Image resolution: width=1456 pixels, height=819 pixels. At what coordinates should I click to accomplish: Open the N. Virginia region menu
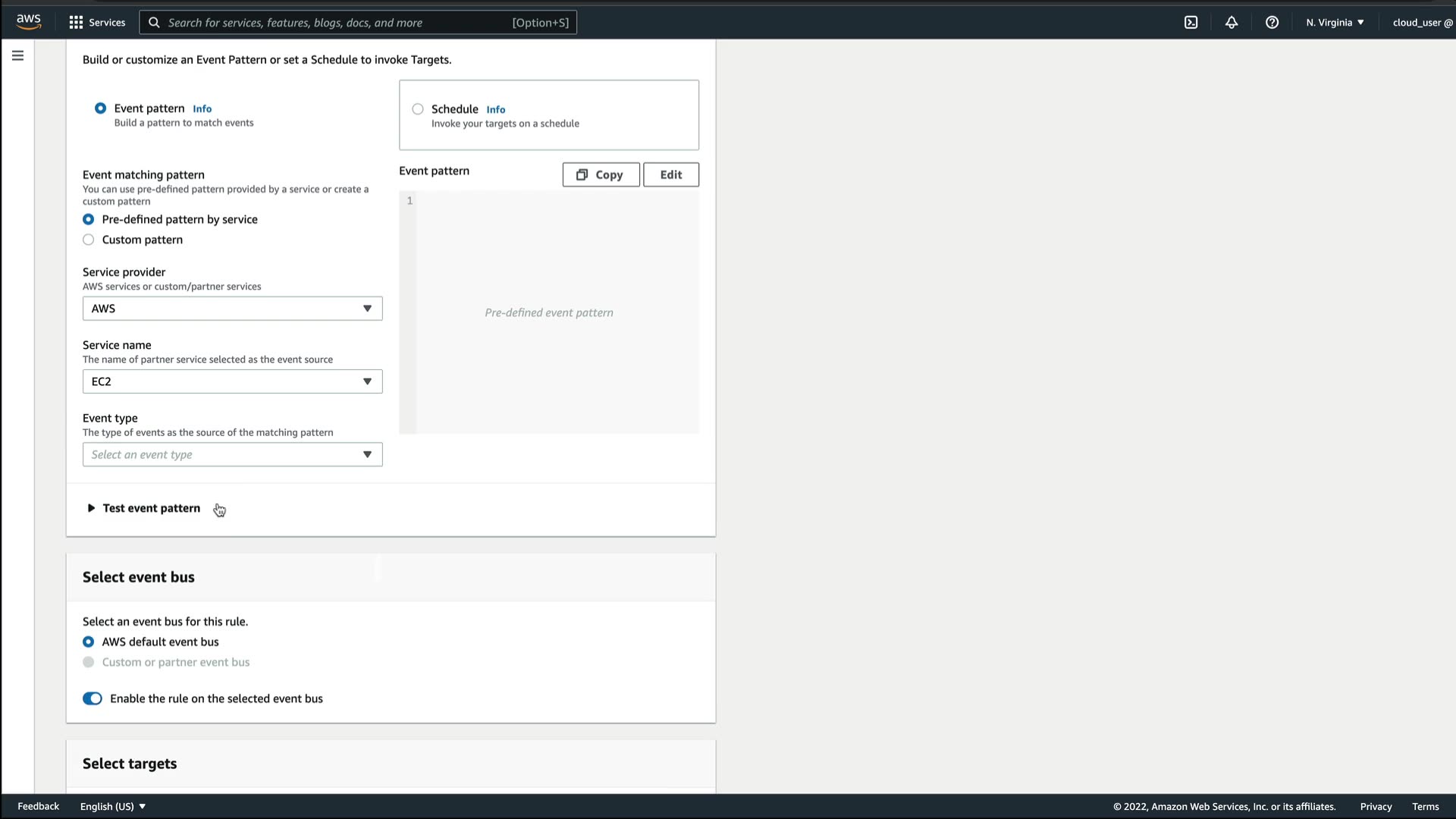point(1335,22)
